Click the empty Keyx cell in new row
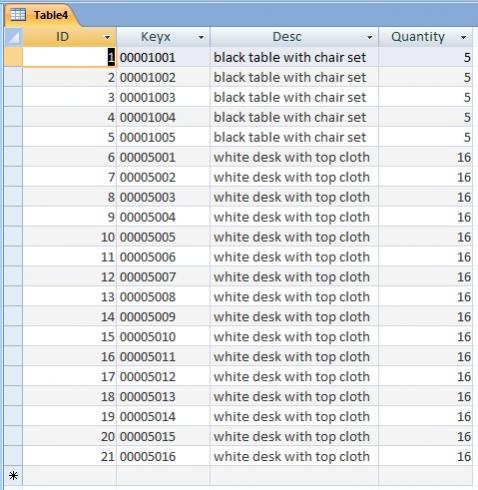Viewport: 478px width, 490px height. click(163, 475)
